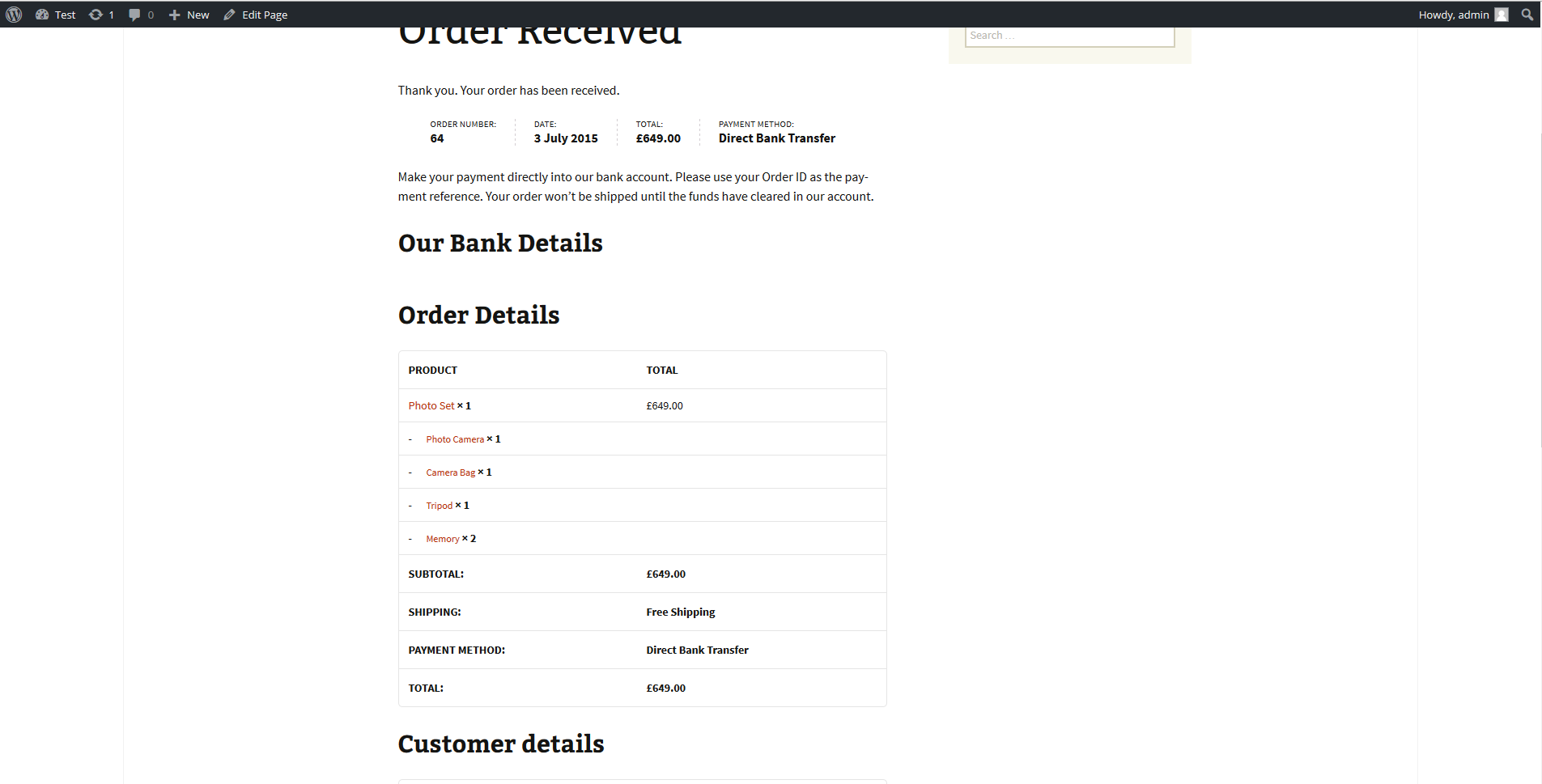The width and height of the screenshot is (1542, 784).
Task: Click Direct Bank Transfer in the table
Action: [698, 651]
